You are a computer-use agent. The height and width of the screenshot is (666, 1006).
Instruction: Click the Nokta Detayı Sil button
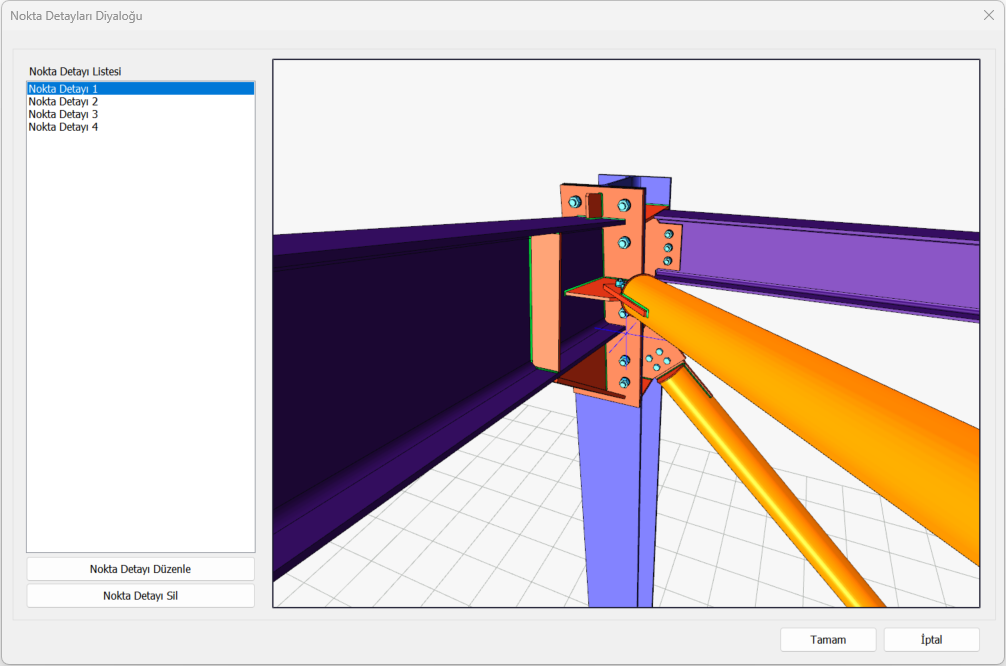click(x=140, y=596)
